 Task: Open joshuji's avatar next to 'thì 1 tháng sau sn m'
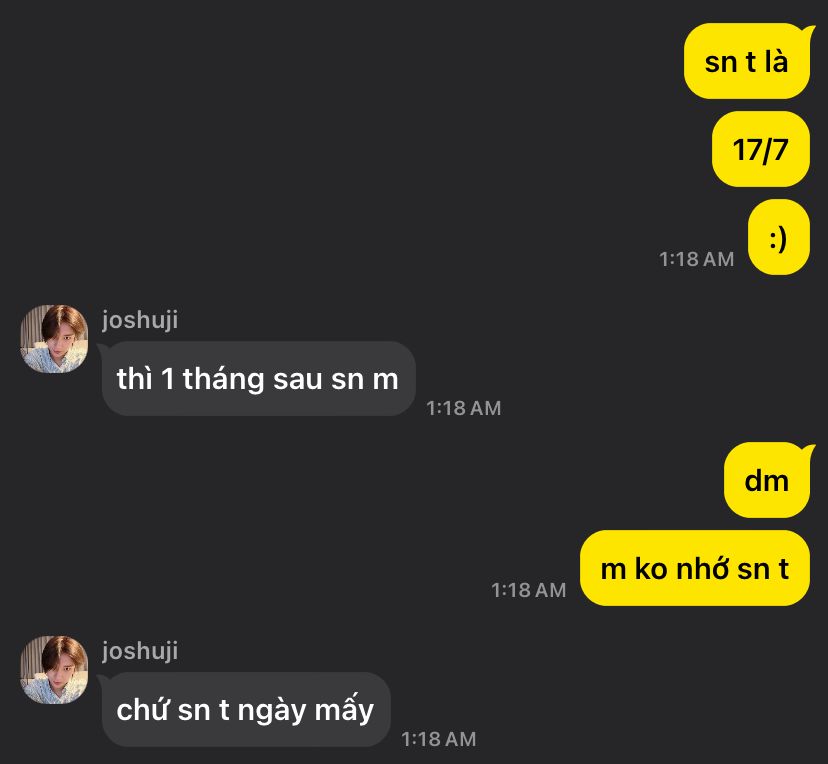54,338
